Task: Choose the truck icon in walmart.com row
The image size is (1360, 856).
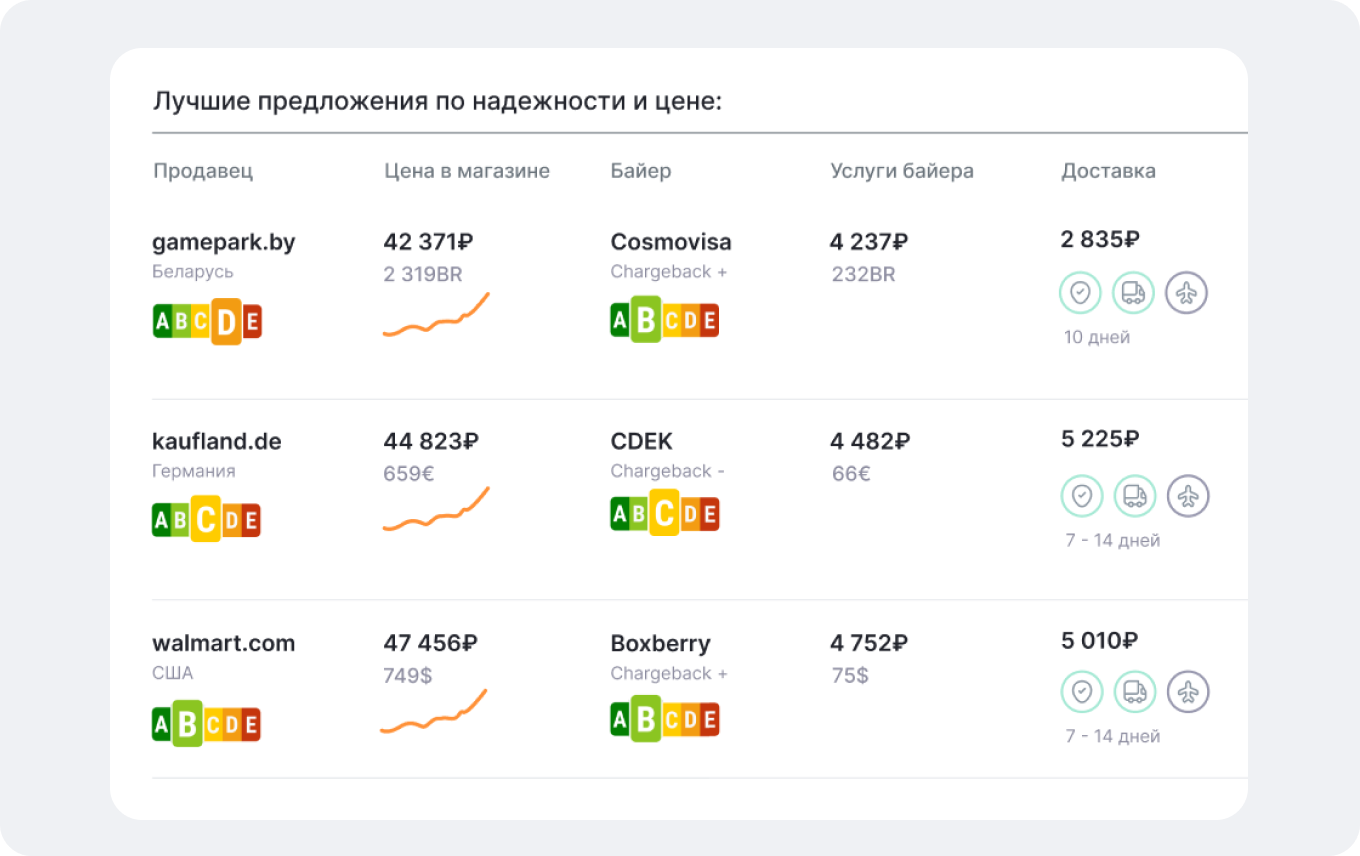Action: (1135, 691)
